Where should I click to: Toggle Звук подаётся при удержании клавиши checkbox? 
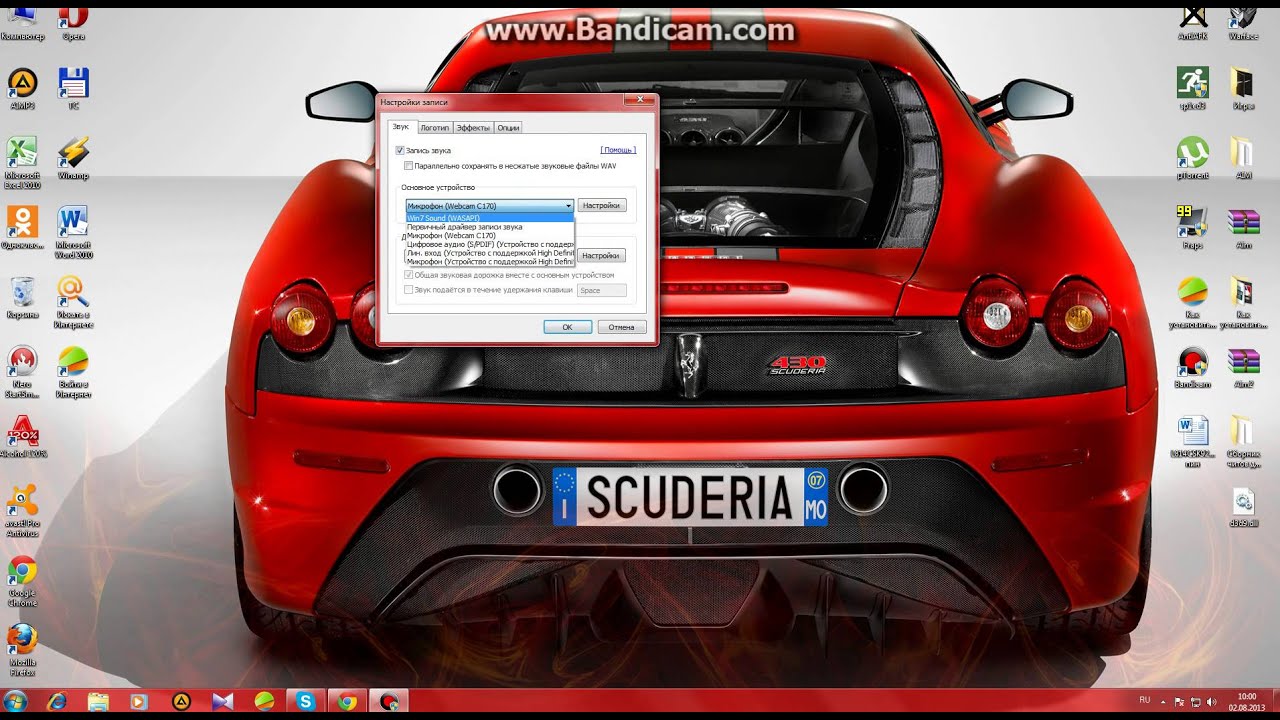tap(408, 290)
